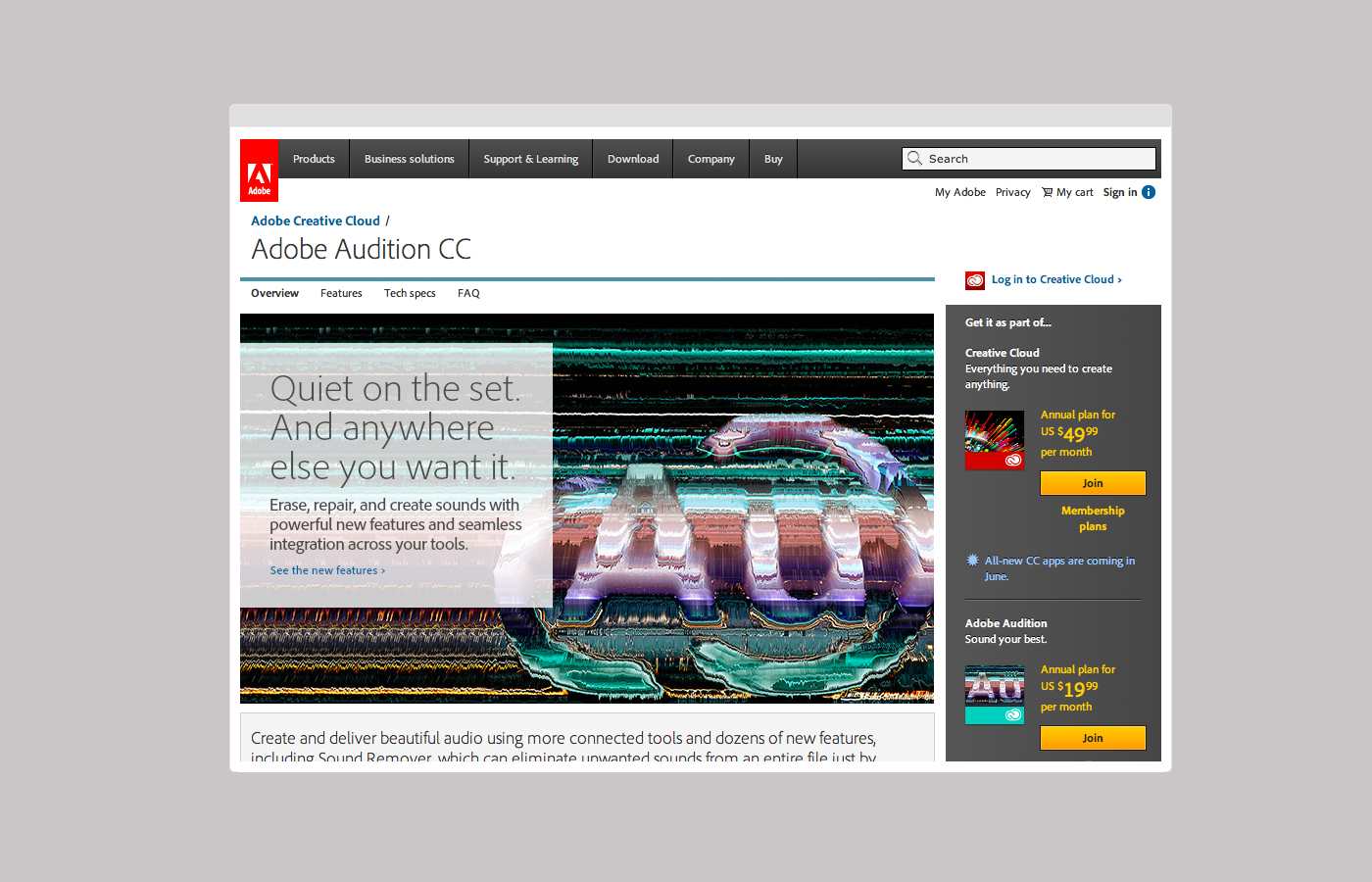
Task: Click the magnifying glass search icon
Action: (x=914, y=159)
